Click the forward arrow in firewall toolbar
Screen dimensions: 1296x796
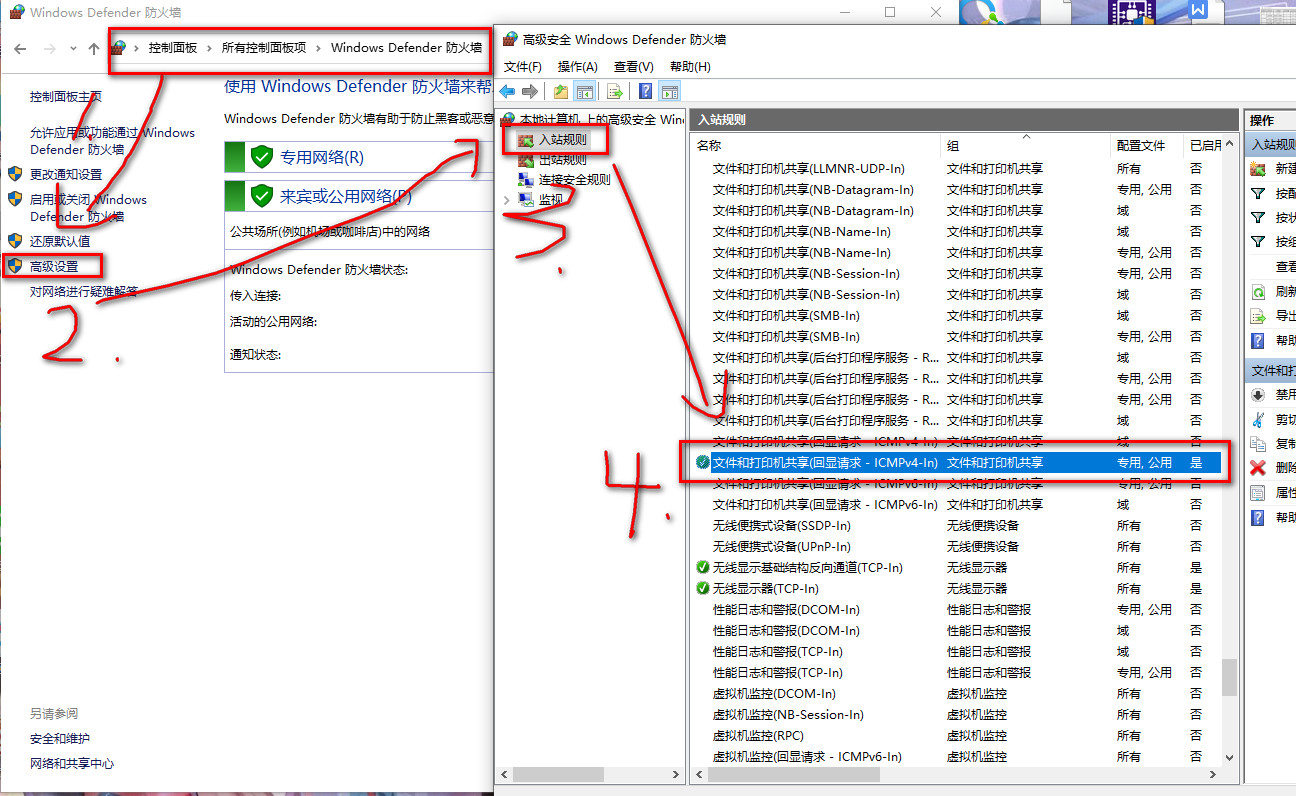pos(529,92)
